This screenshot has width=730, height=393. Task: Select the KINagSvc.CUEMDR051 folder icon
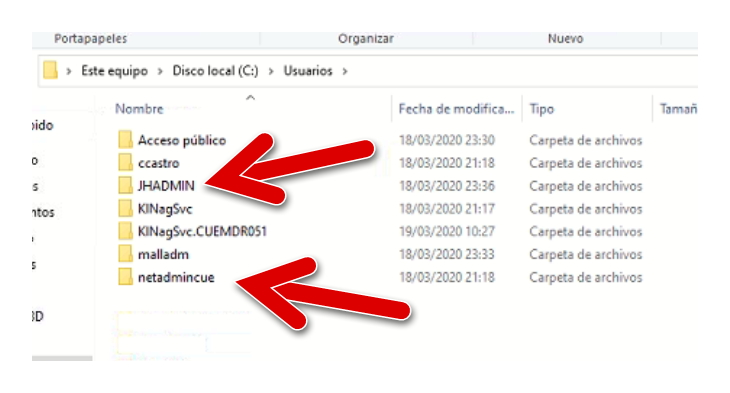pyautogui.click(x=125, y=231)
